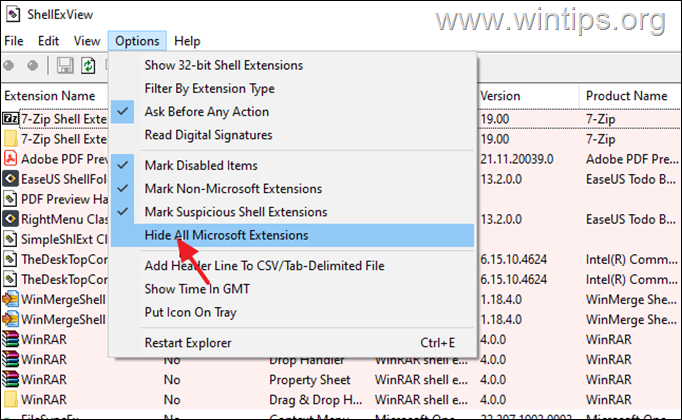Viewport: 682px width, 420px height.
Task: Click the folder icon in WinRAR Drag & Drop row
Action: click(10, 399)
